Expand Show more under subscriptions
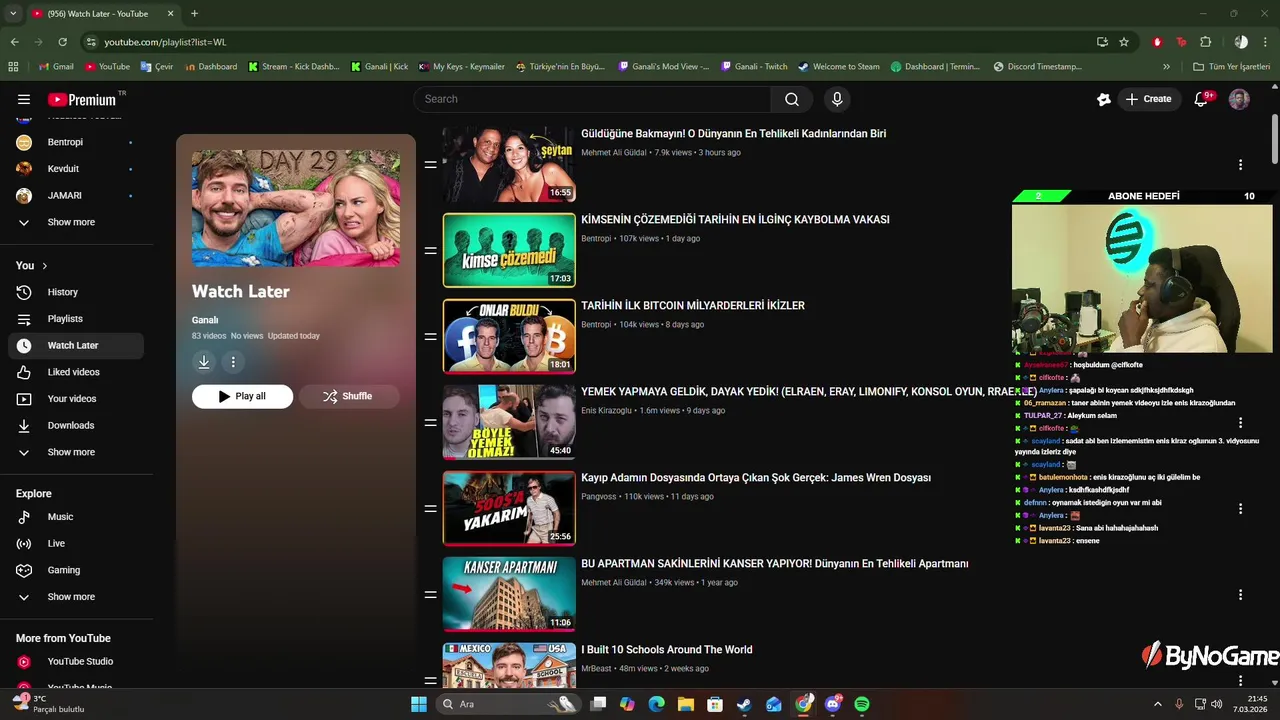The height and width of the screenshot is (720, 1280). point(75,222)
